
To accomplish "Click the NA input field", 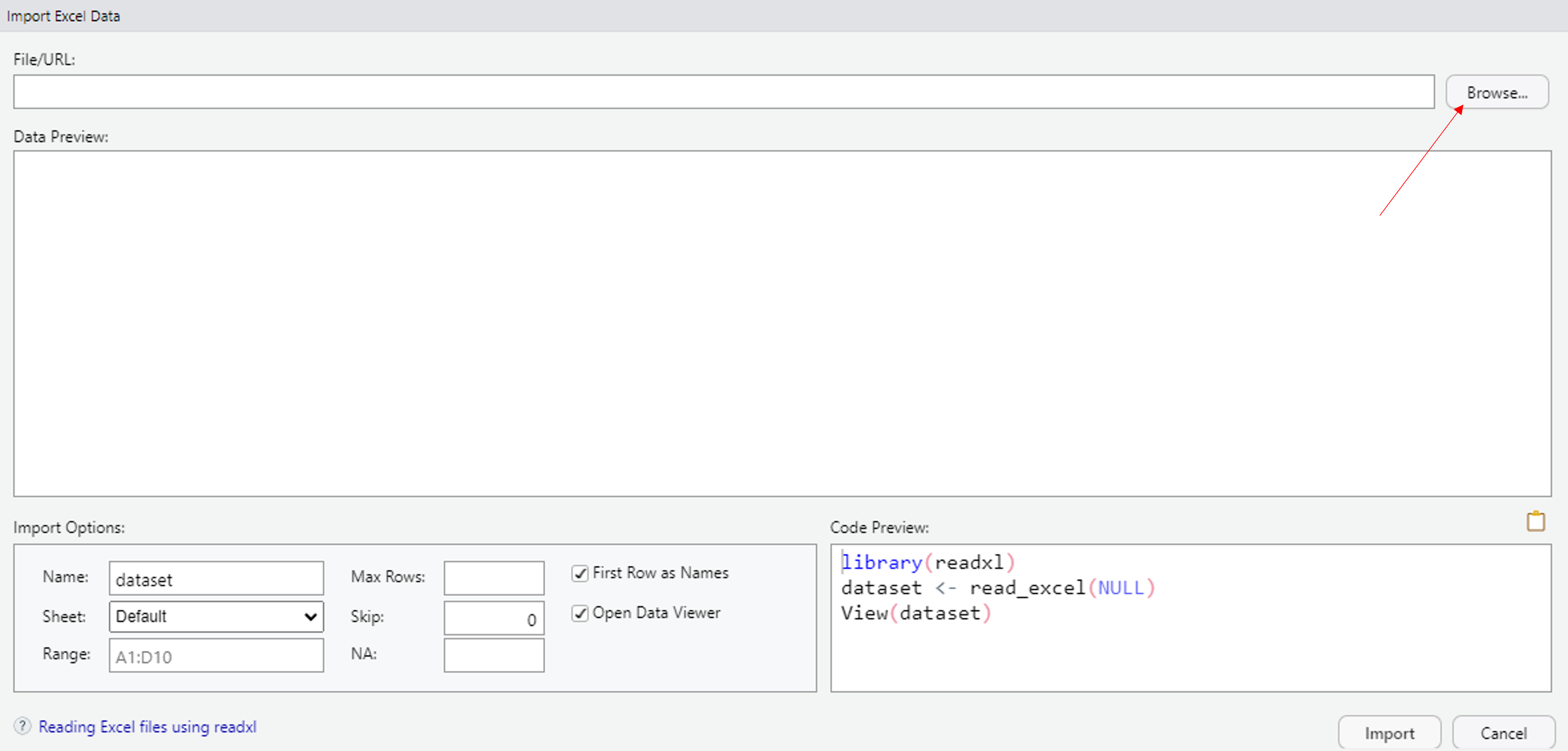I will point(494,655).
